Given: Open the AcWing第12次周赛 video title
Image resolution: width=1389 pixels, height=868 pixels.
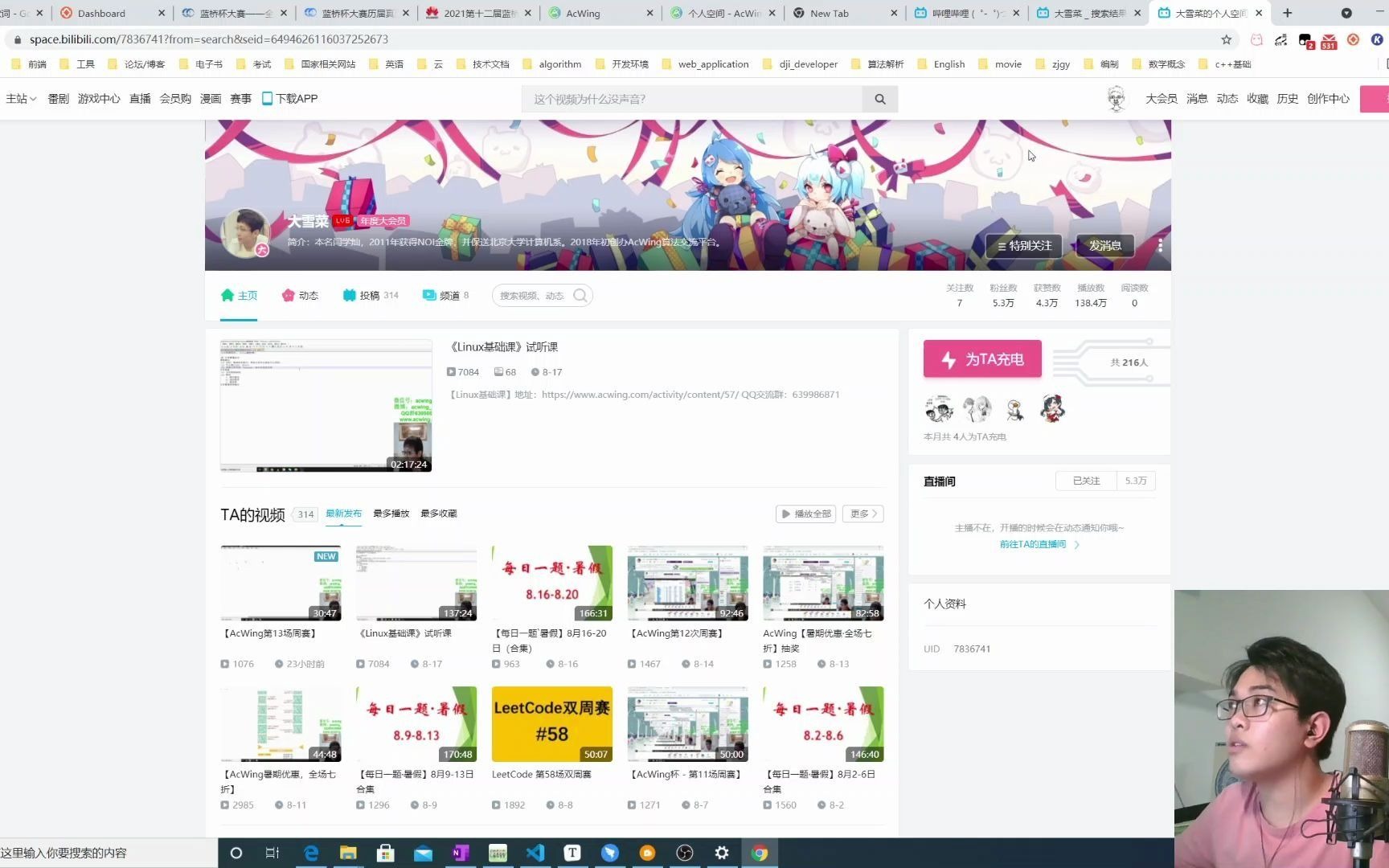Looking at the screenshot, I should pyautogui.click(x=678, y=633).
